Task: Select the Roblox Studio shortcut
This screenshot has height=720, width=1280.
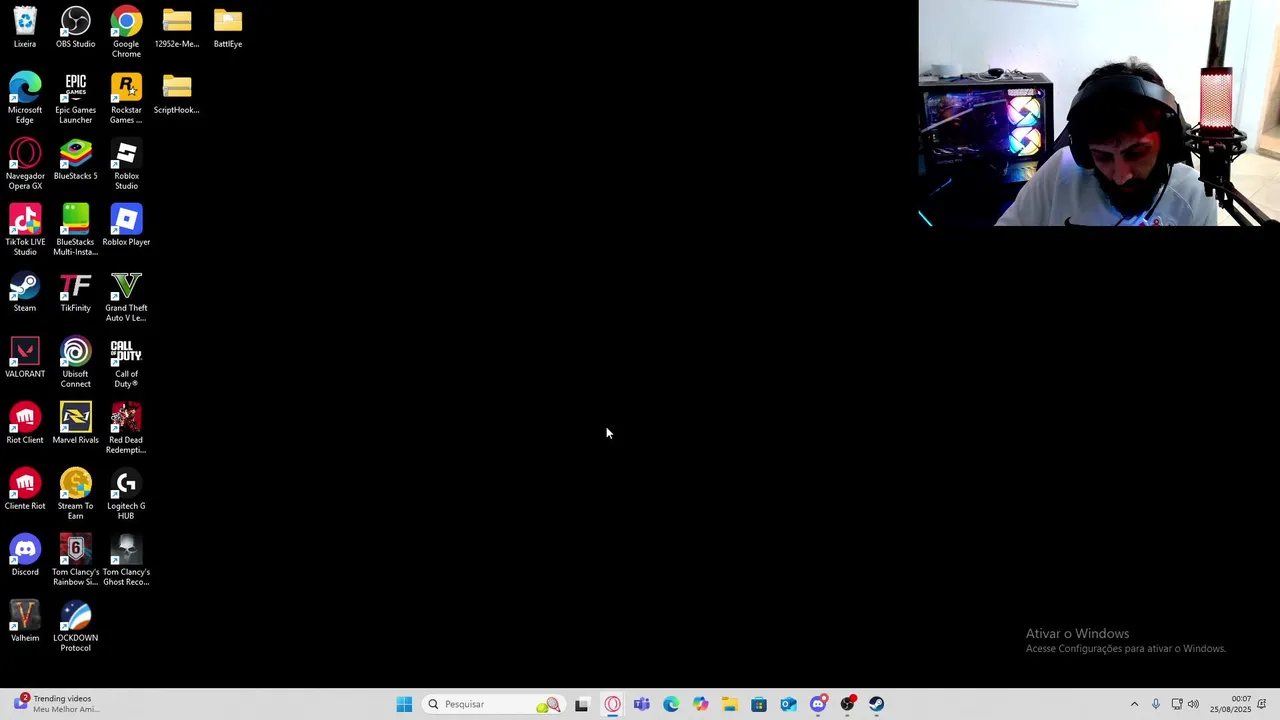Action: [126, 164]
